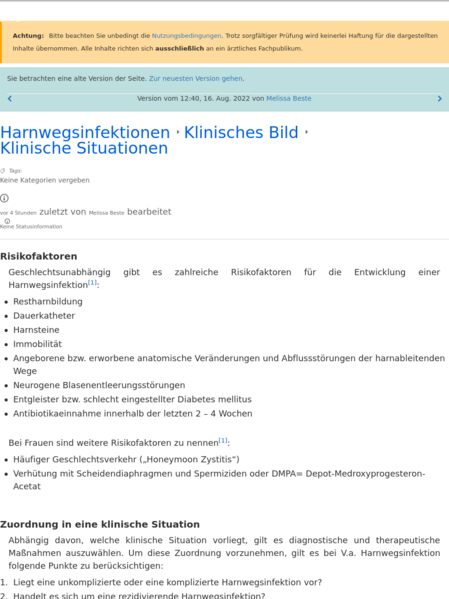Viewport: 449px width, 599px height.
Task: Click 'Keine Kategorien vergeben' text
Action: tap(45, 180)
